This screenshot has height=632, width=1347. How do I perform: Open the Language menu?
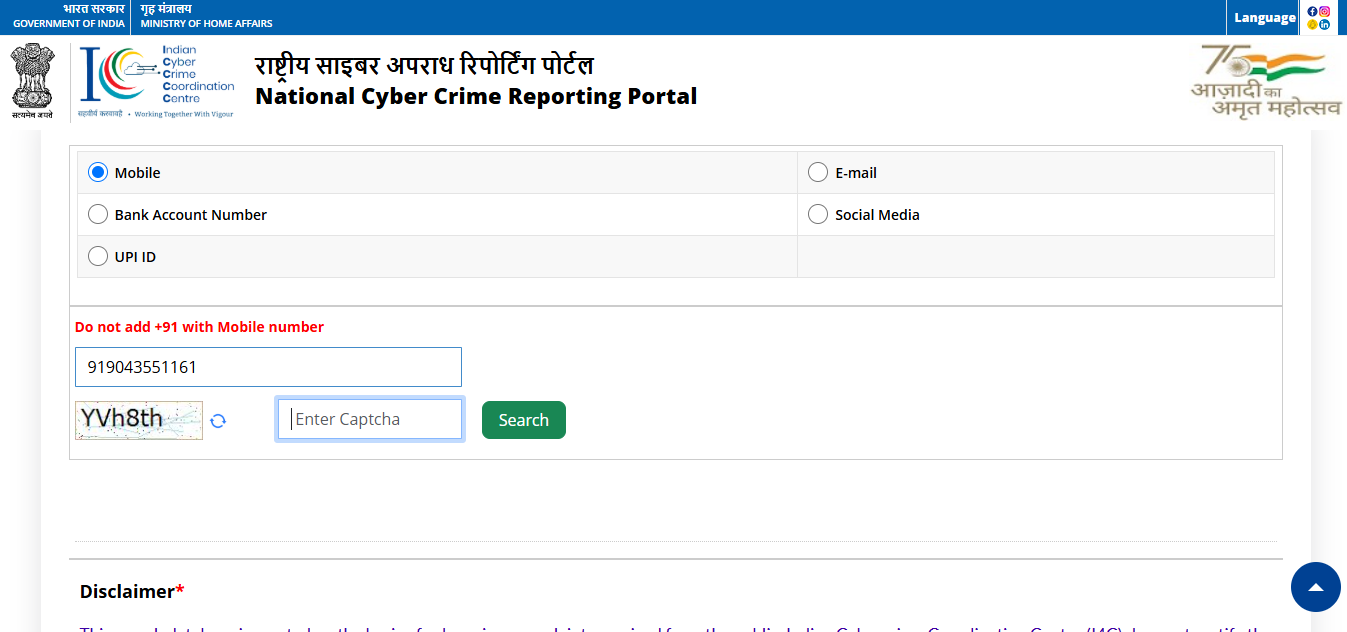[x=1264, y=17]
